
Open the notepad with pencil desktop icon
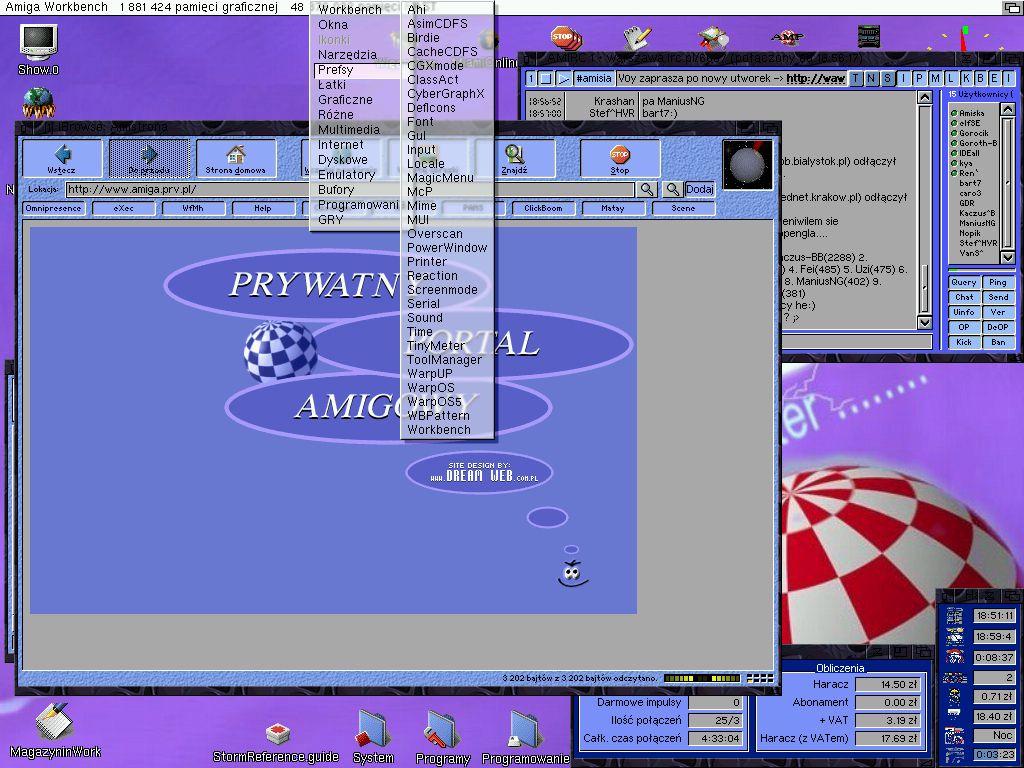637,38
